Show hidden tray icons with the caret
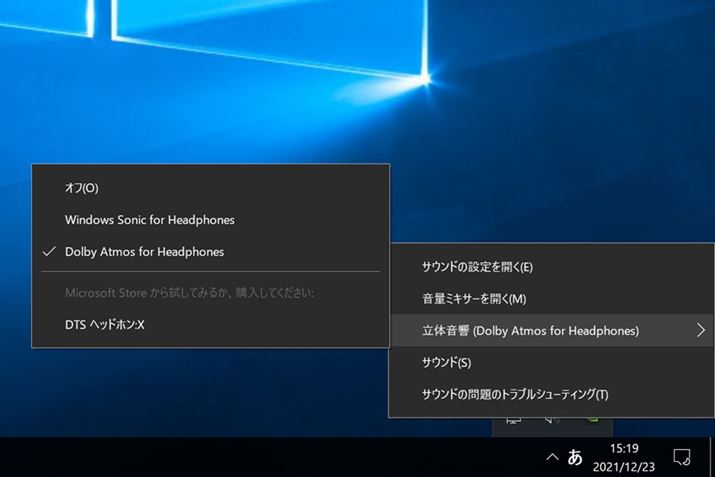Image resolution: width=715 pixels, height=477 pixels. click(552, 457)
